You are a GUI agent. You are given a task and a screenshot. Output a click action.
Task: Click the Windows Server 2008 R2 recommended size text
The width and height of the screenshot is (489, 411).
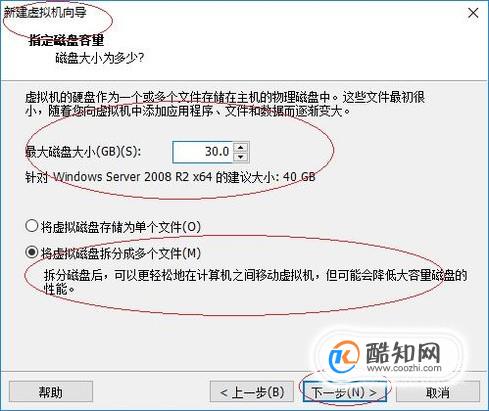(170, 177)
